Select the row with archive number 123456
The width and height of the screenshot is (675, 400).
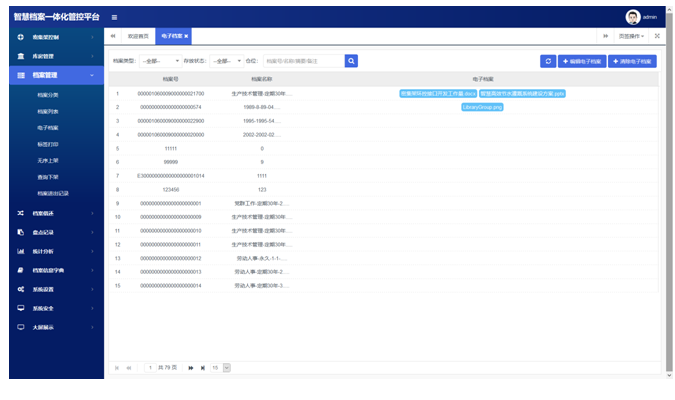pos(384,189)
